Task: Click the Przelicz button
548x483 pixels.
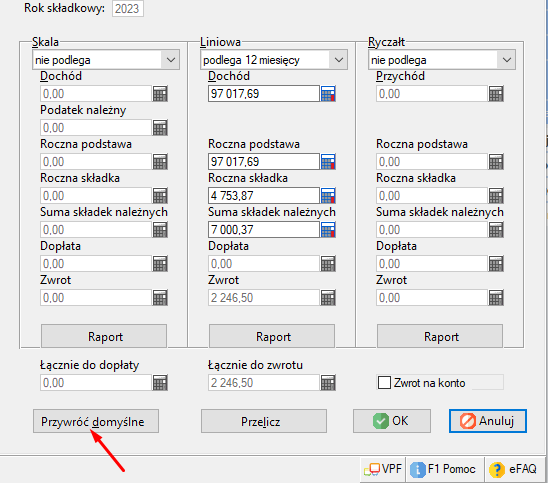Action: click(x=264, y=421)
